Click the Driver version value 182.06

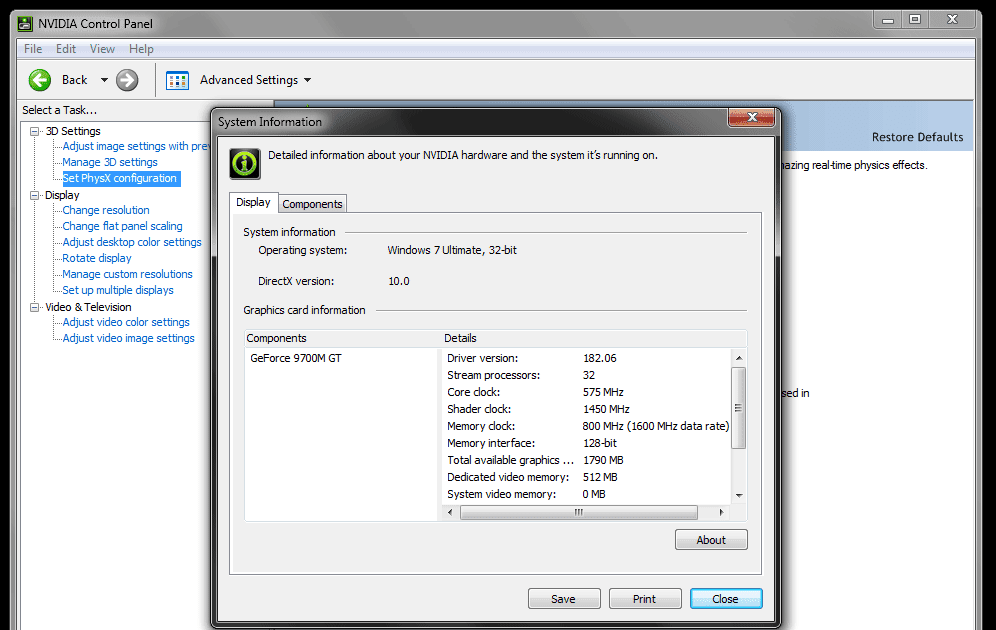tap(600, 358)
